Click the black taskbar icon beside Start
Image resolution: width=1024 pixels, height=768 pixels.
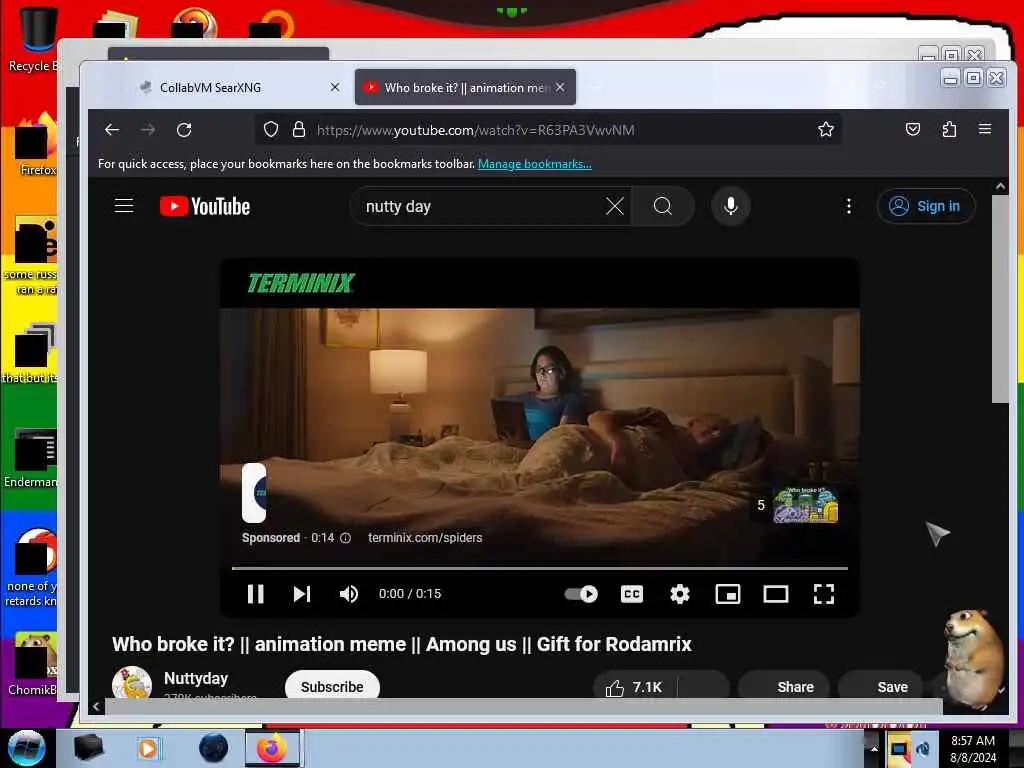point(88,748)
